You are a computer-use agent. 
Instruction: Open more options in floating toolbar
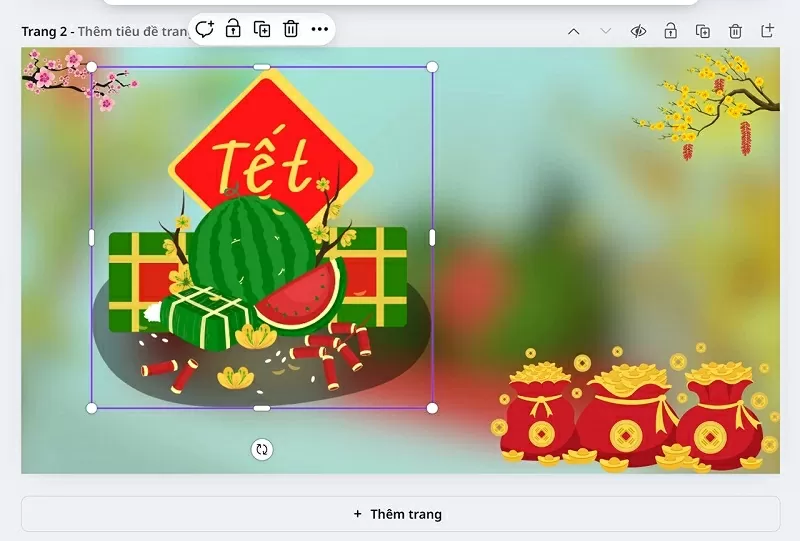pyautogui.click(x=320, y=29)
